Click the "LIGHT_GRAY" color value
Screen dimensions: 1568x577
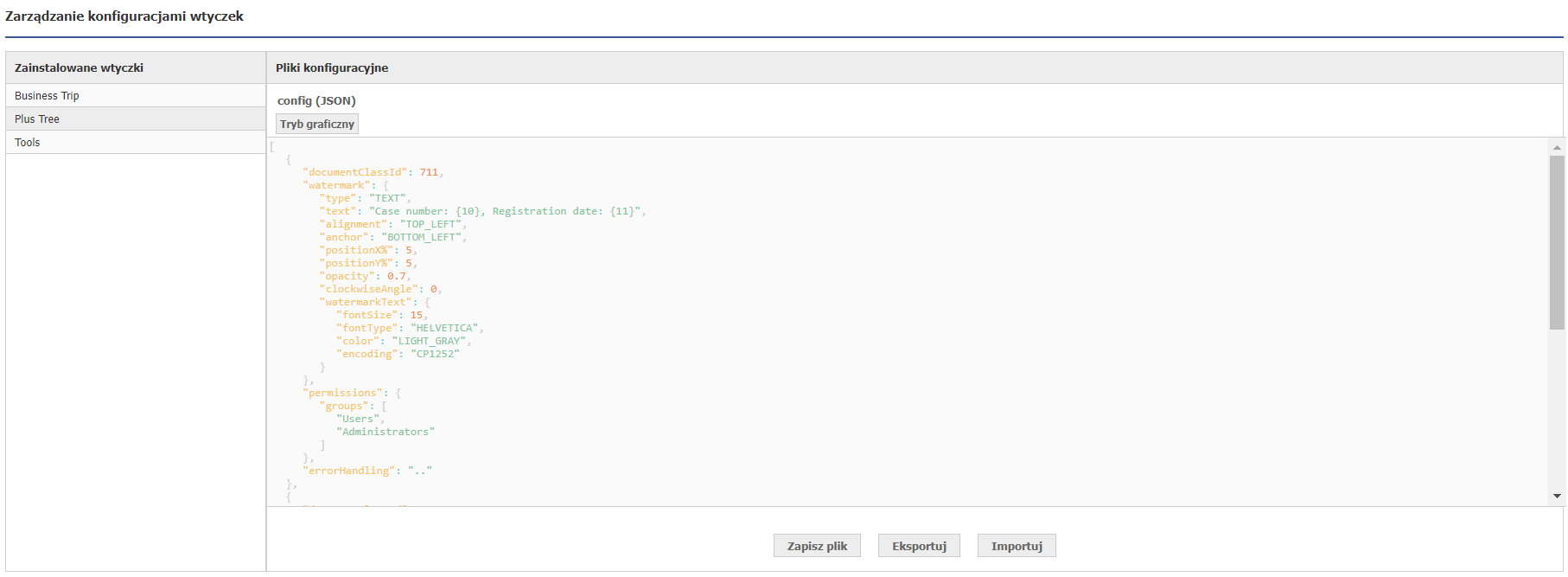coord(430,342)
